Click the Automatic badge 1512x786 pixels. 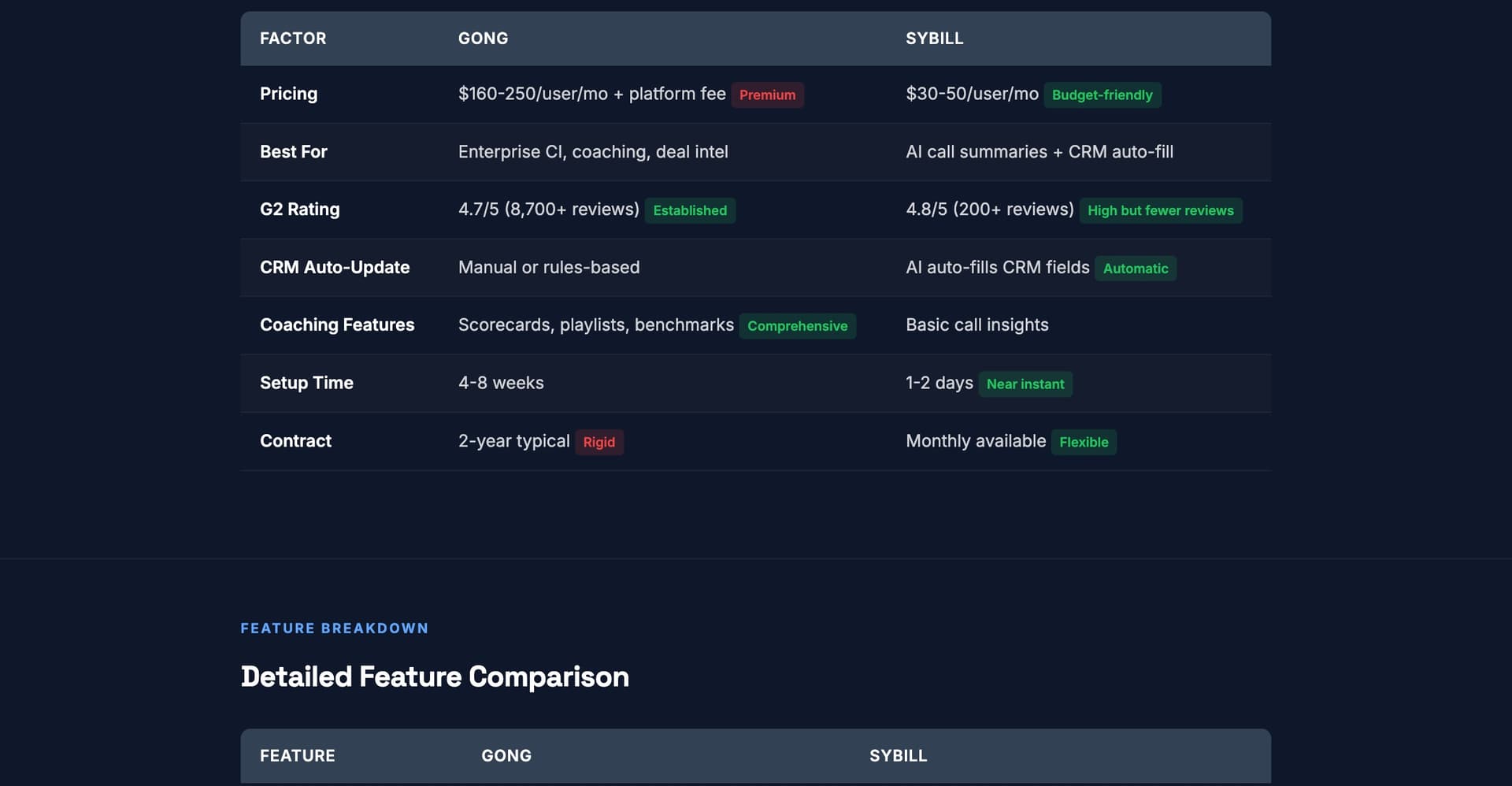[x=1136, y=269]
